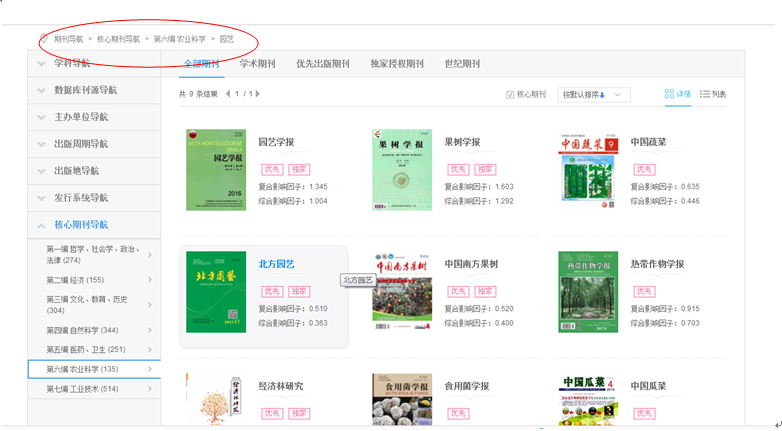Toggle the 核心期刊 checkbox
Viewport: 782px width, 431px height.
(510, 94)
